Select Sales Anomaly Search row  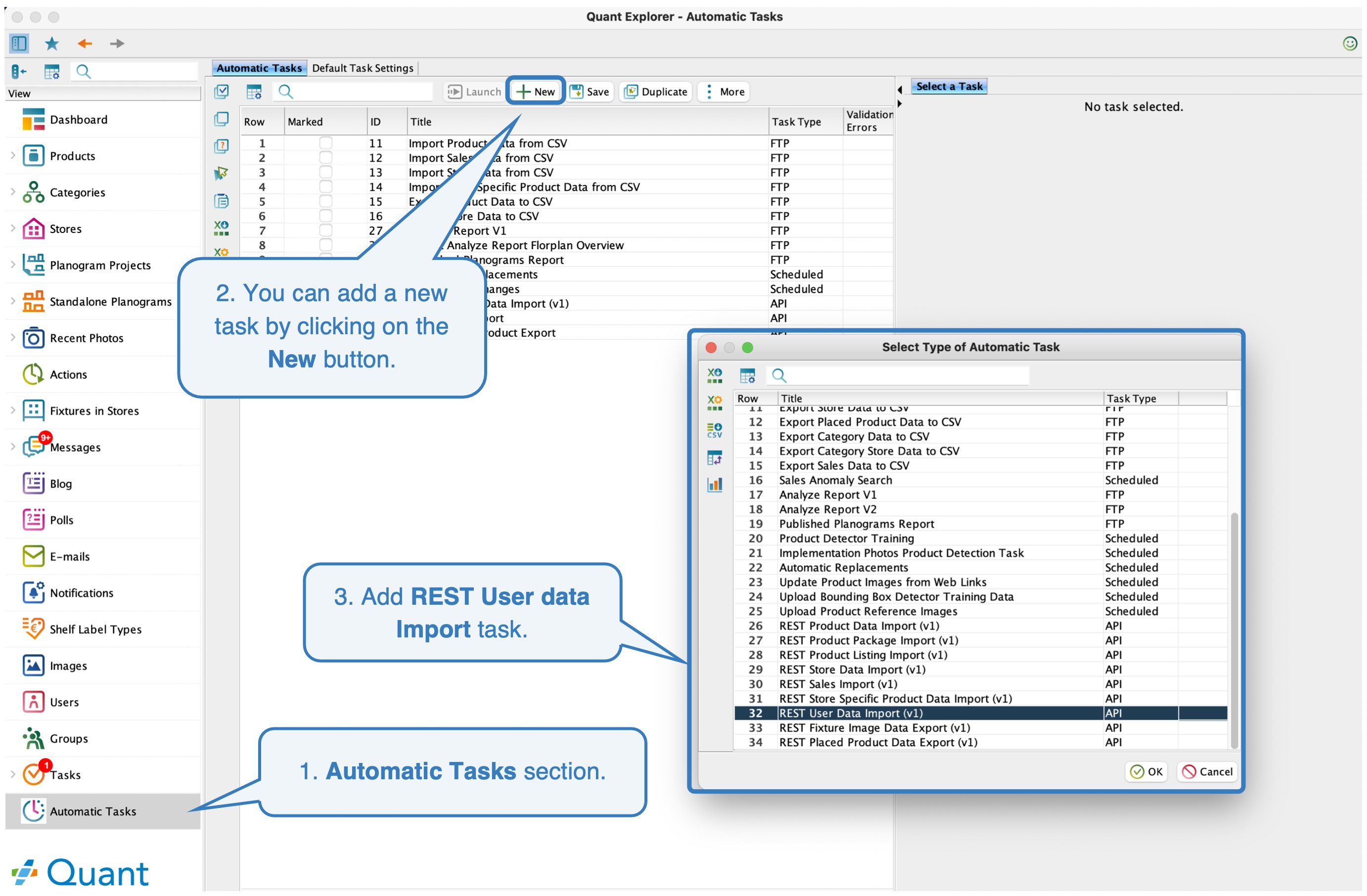coord(980,480)
